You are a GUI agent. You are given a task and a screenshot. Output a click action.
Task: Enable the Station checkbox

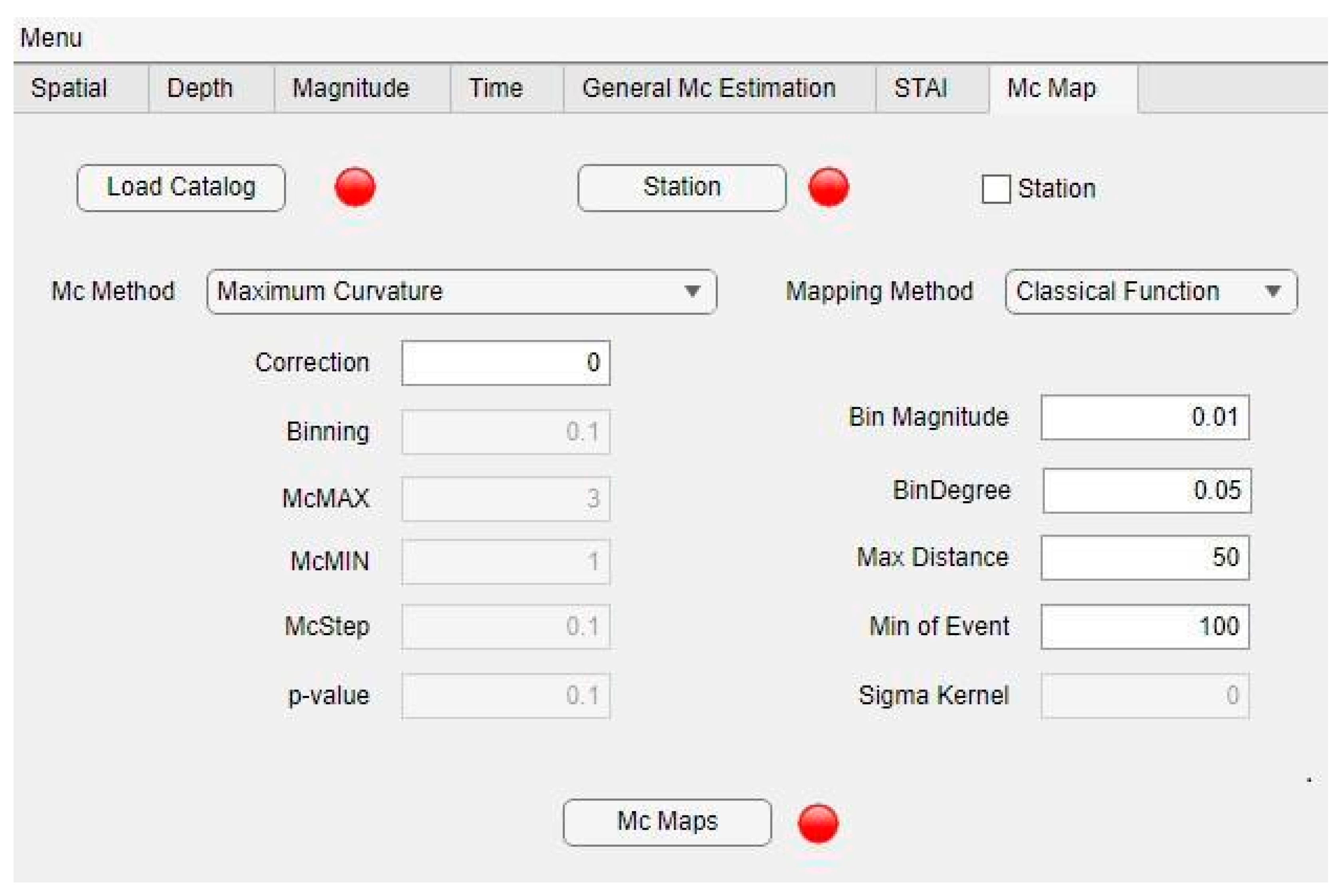pyautogui.click(x=996, y=189)
